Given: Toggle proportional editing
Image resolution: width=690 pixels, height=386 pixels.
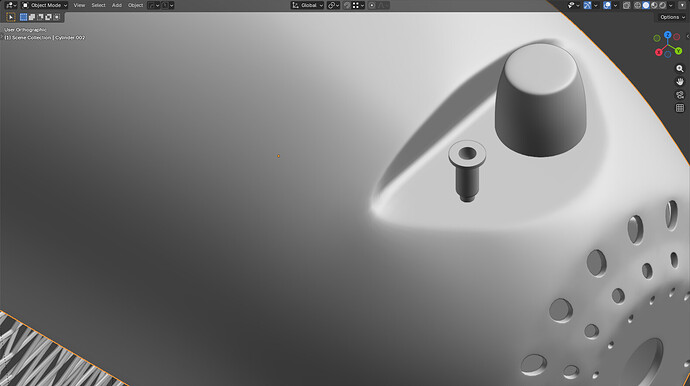Looking at the screenshot, I should [372, 5].
